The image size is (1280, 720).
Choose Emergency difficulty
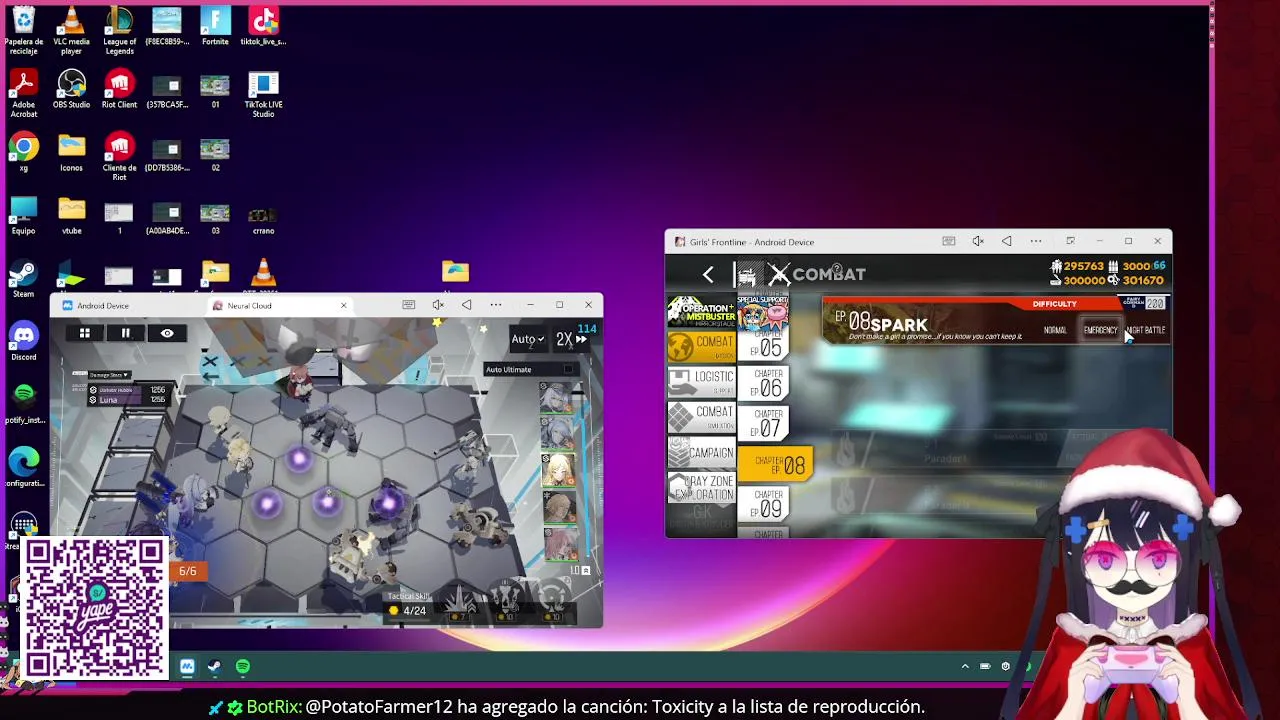click(x=1100, y=330)
